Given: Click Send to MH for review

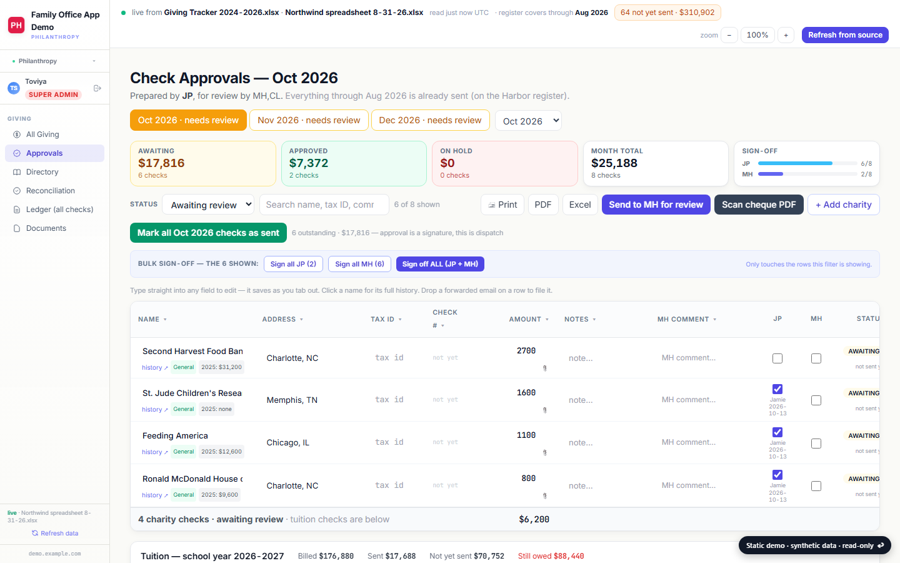Looking at the screenshot, I should (656, 205).
